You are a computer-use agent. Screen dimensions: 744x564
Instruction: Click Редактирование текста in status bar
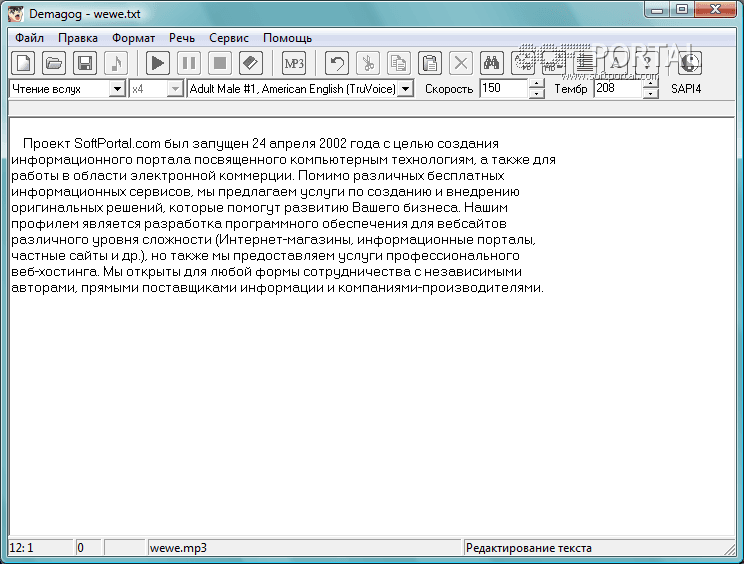tap(529, 548)
